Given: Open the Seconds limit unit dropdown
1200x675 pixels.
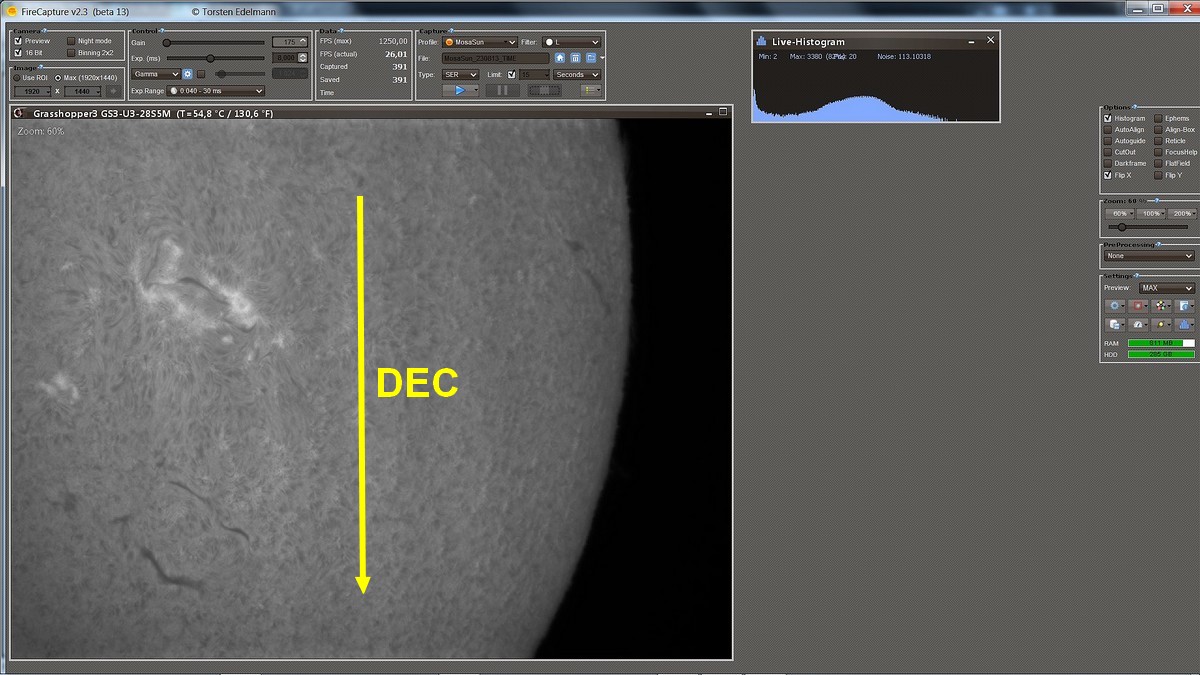Looking at the screenshot, I should (577, 74).
